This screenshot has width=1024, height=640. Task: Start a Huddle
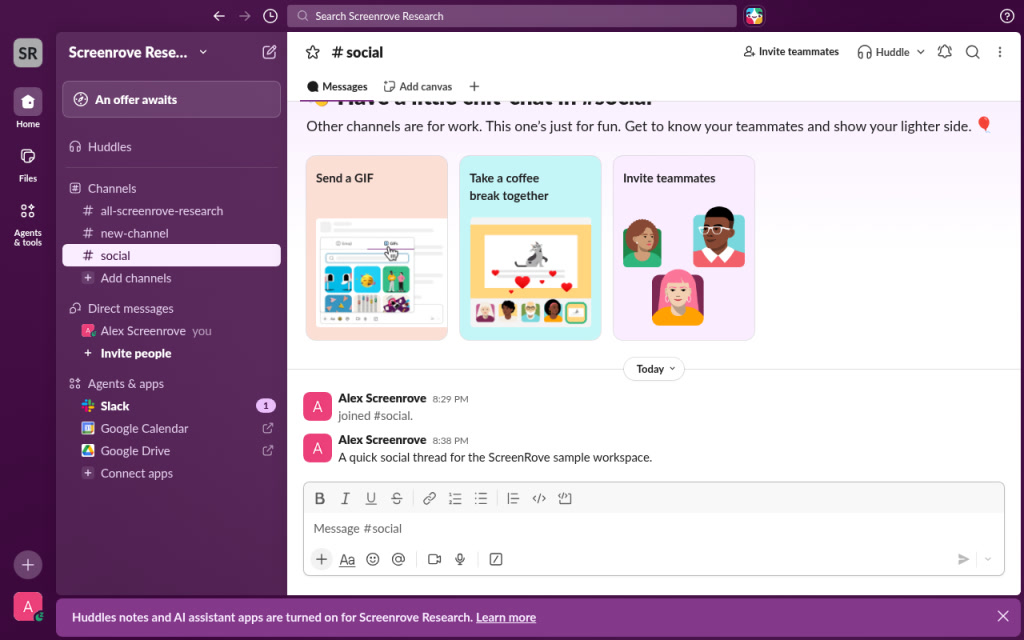[x=884, y=52]
